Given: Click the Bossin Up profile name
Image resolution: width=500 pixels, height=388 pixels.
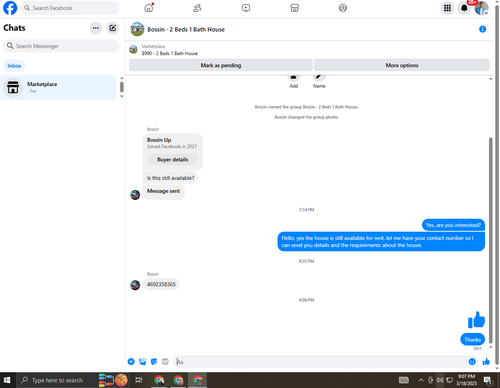Looking at the screenshot, I should pos(159,140).
